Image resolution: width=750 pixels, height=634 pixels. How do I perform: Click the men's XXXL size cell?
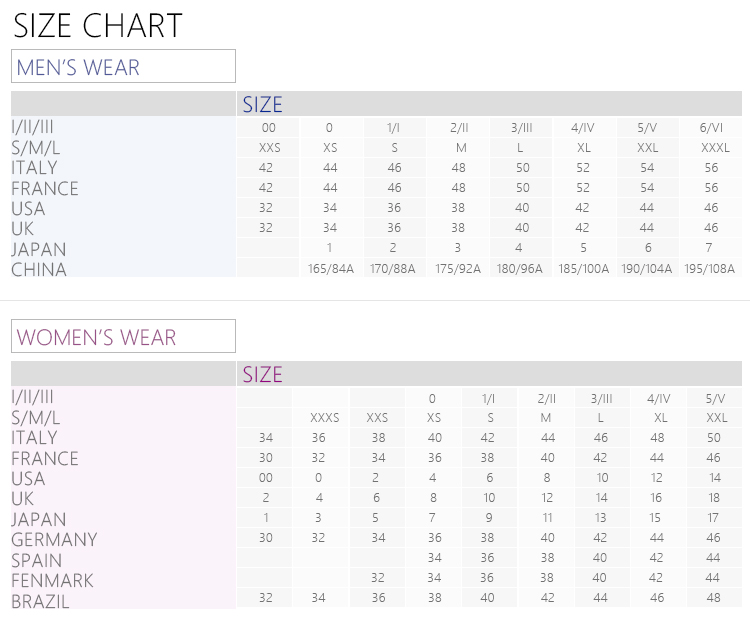coord(715,148)
